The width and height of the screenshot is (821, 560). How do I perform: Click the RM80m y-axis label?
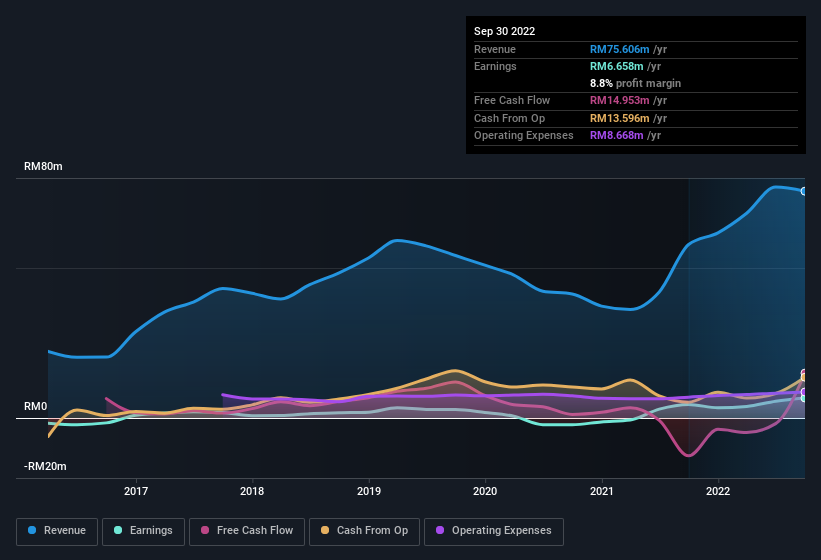coord(44,167)
